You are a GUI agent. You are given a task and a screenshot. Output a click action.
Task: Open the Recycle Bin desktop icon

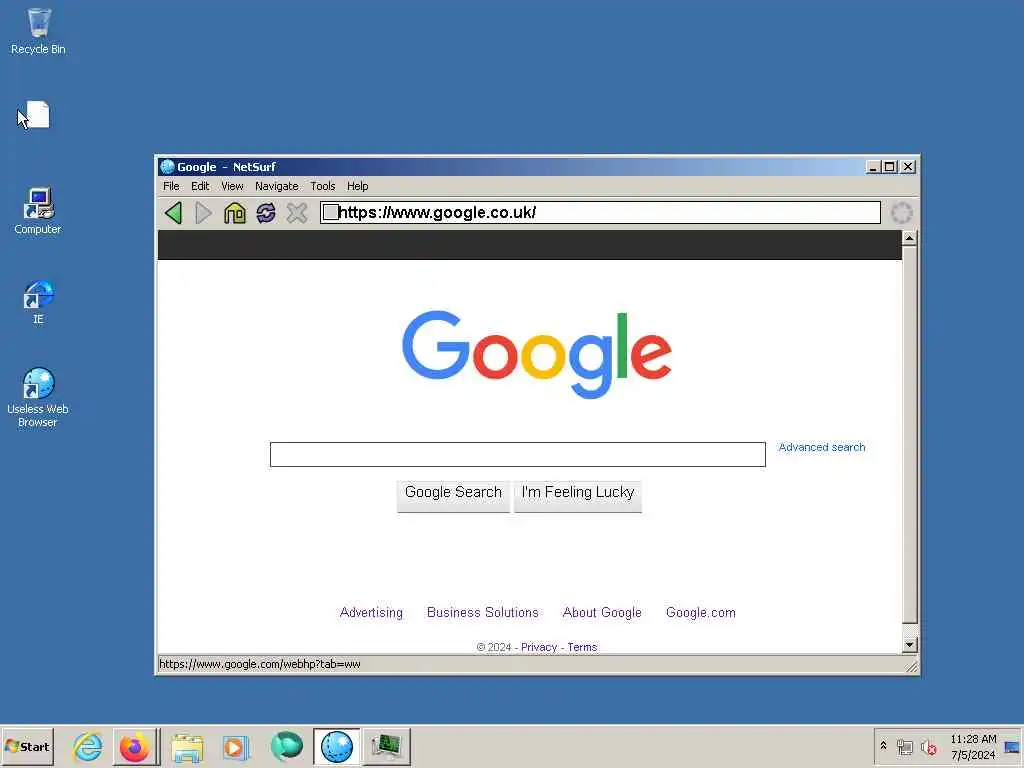[x=39, y=31]
